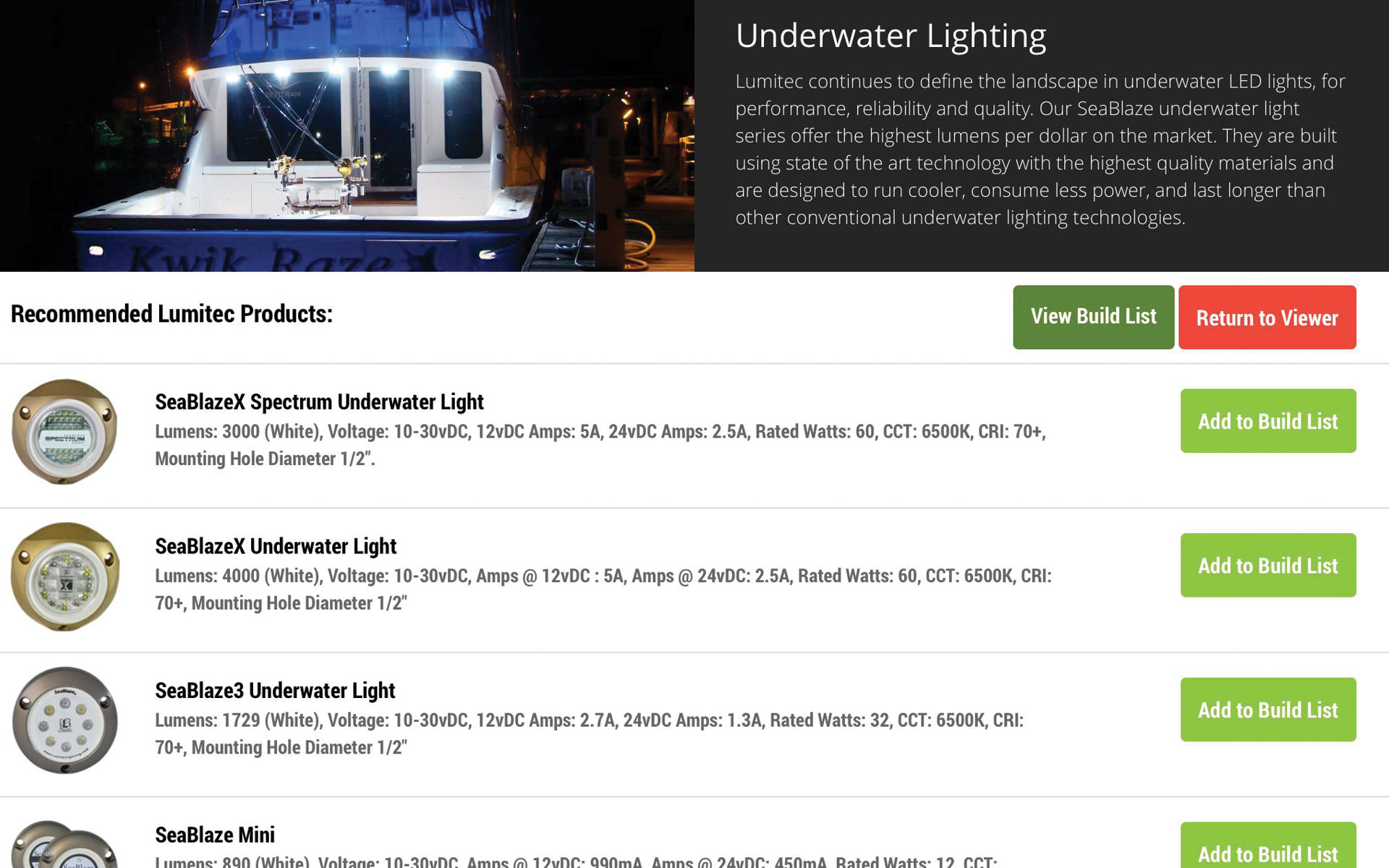This screenshot has width=1389, height=868.
Task: Click the red Return to Viewer button
Action: coord(1267,317)
